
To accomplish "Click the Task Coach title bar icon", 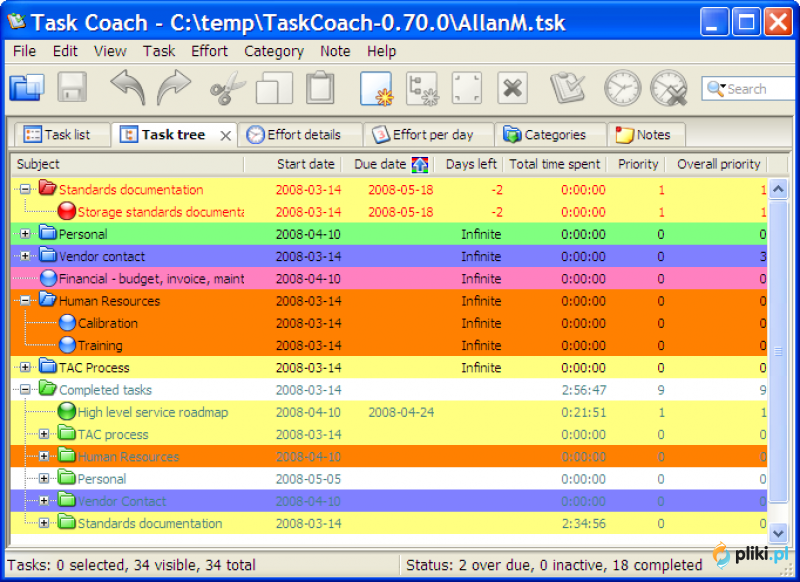I will pyautogui.click(x=16, y=21).
